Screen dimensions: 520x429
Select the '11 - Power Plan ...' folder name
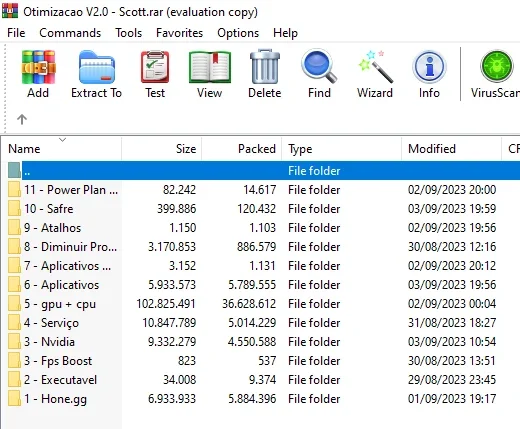pyautogui.click(x=71, y=190)
